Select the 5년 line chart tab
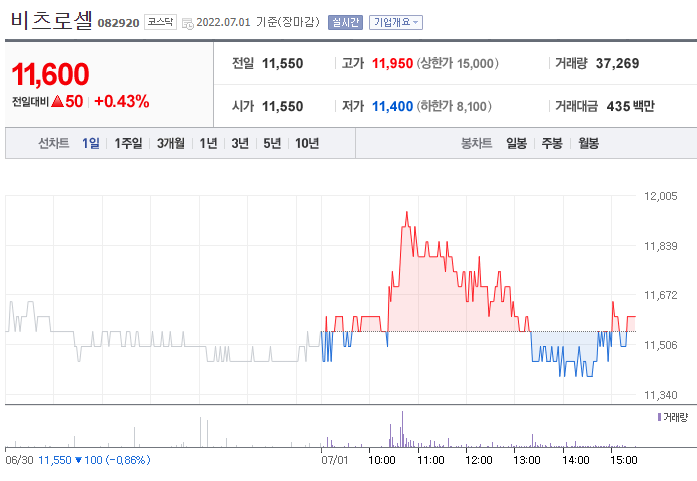The width and height of the screenshot is (697, 481). 272,143
